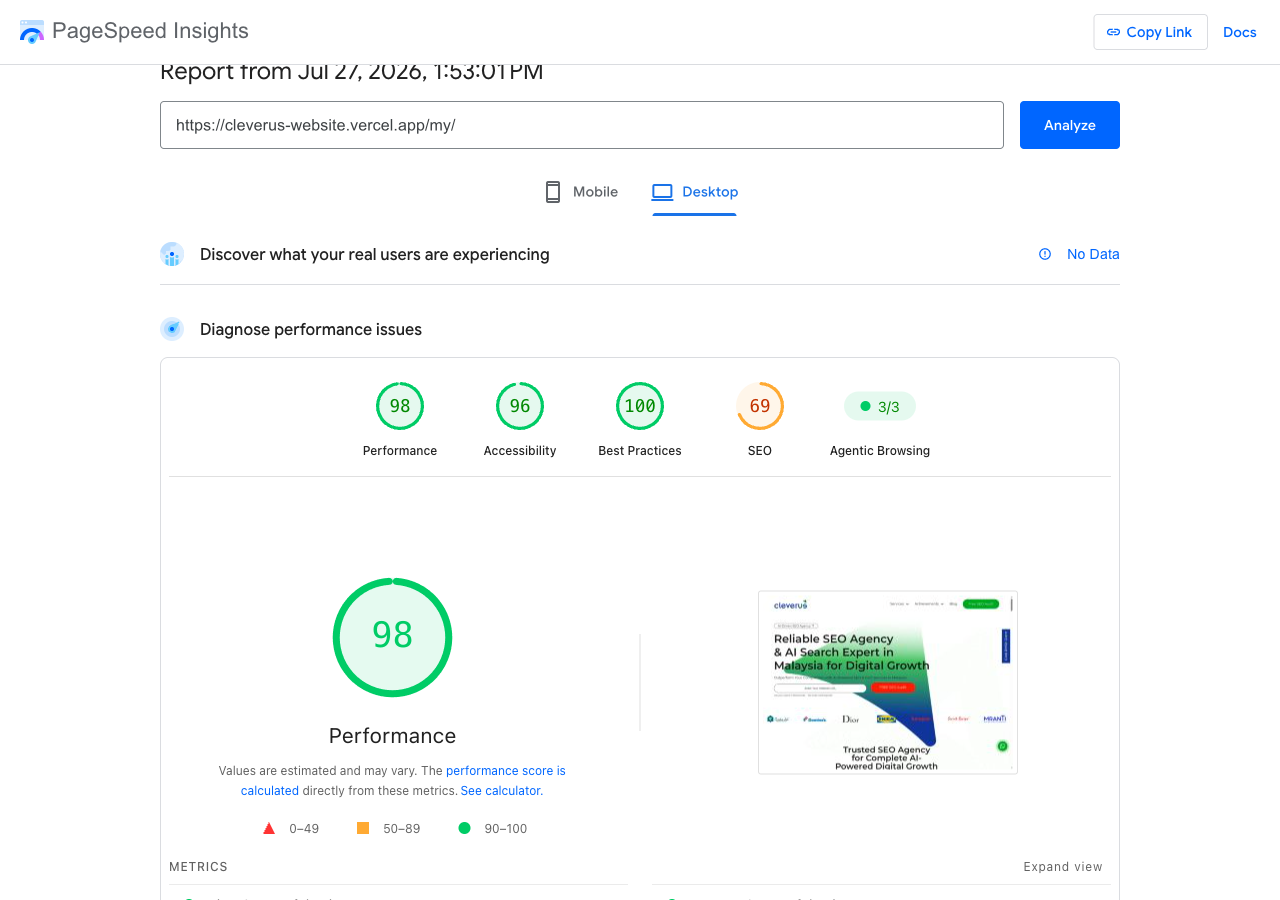The image size is (1280, 900).
Task: Select the Performance 98 score gauge
Action: 400,406
